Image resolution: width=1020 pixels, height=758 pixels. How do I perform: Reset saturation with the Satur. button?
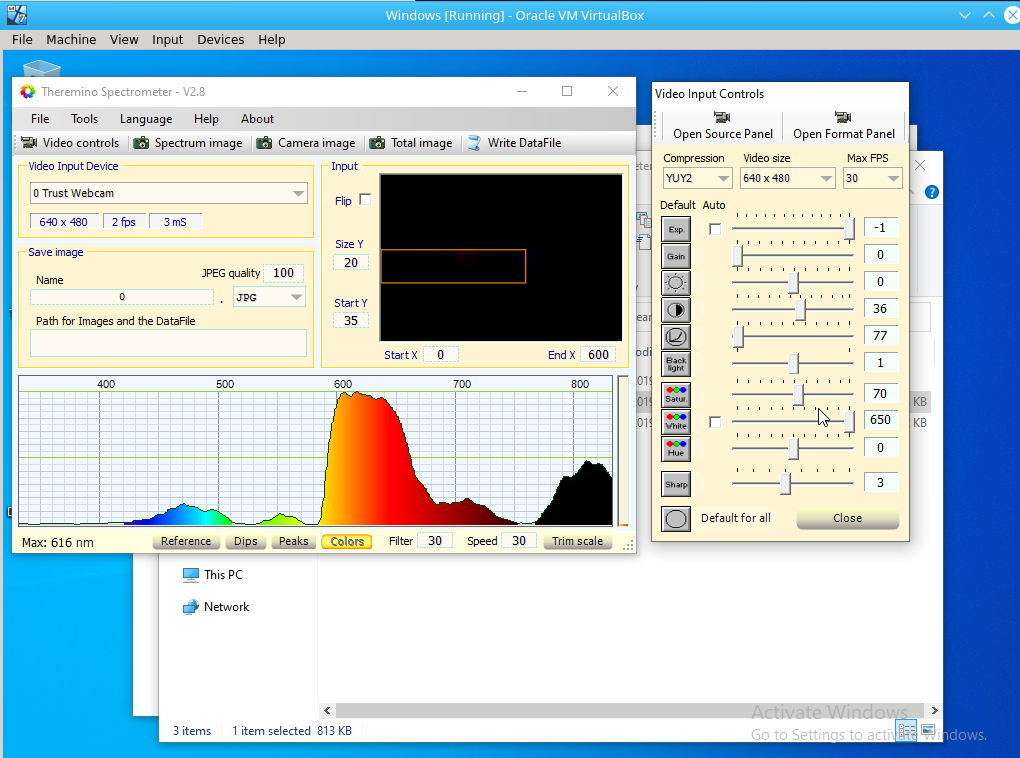click(x=676, y=394)
